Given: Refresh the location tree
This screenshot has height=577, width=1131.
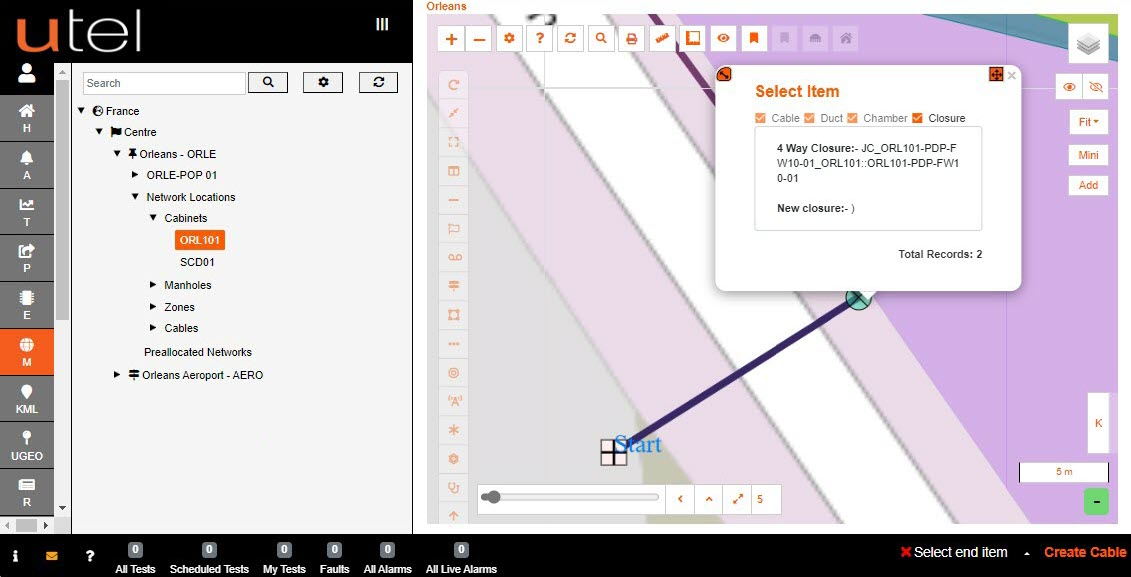Looking at the screenshot, I should click(x=379, y=82).
